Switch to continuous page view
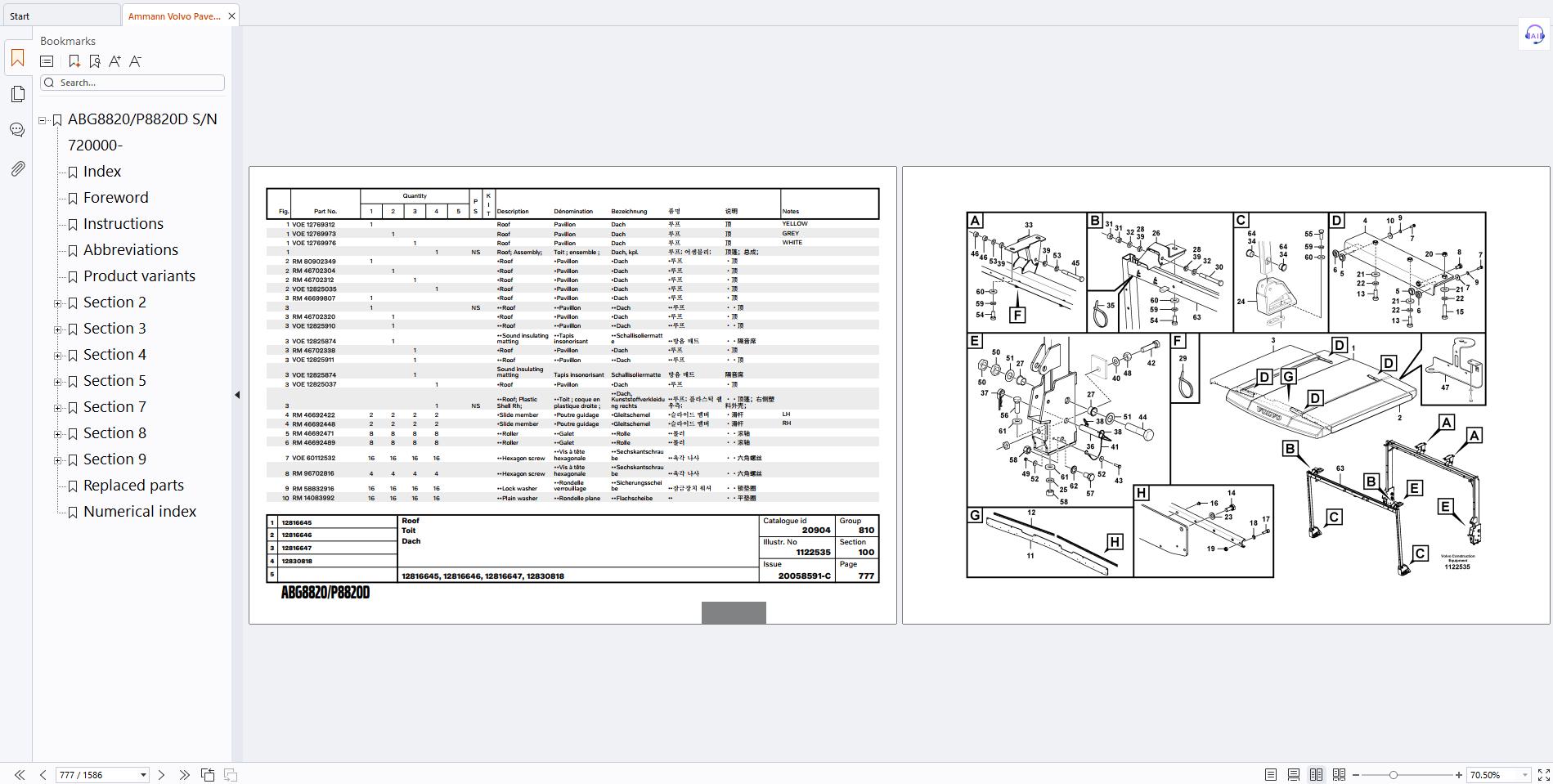 pyautogui.click(x=1293, y=774)
